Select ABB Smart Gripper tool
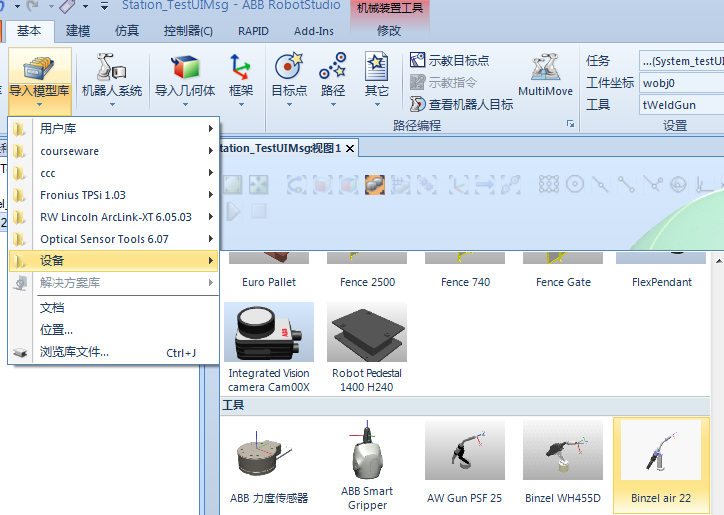 pyautogui.click(x=367, y=465)
